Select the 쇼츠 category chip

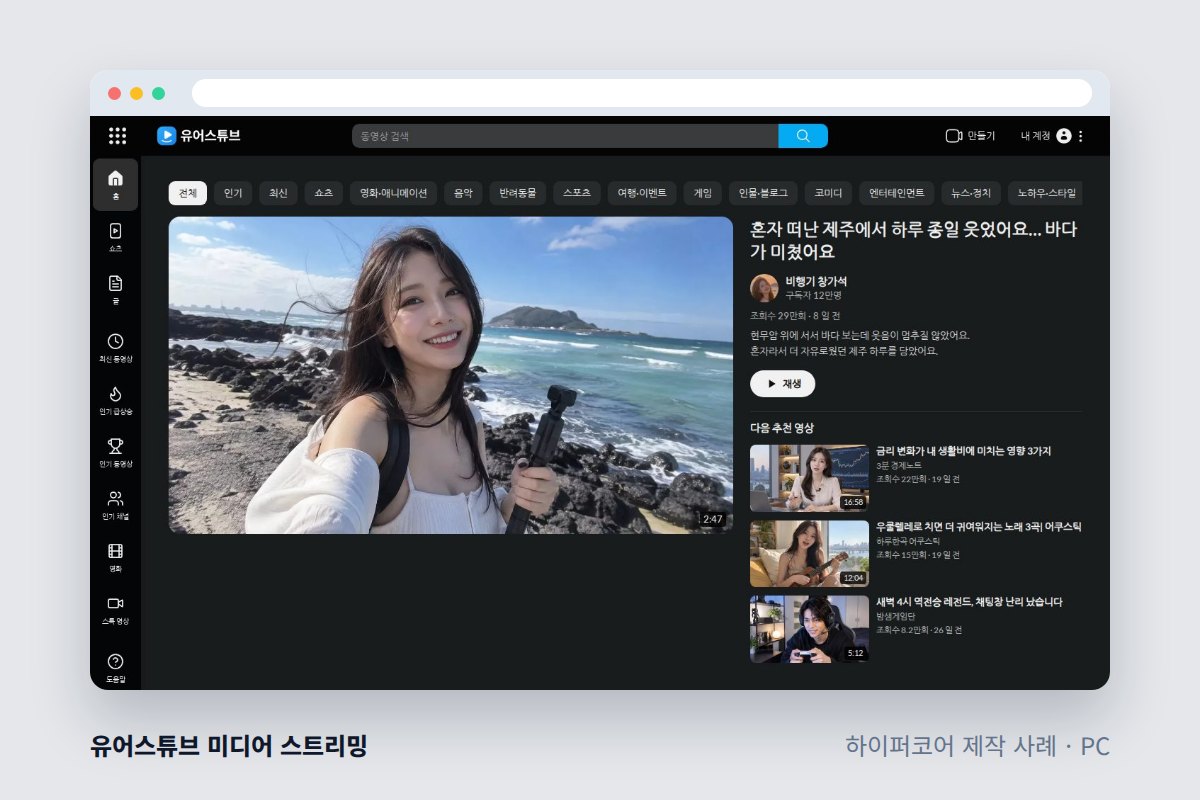[323, 193]
